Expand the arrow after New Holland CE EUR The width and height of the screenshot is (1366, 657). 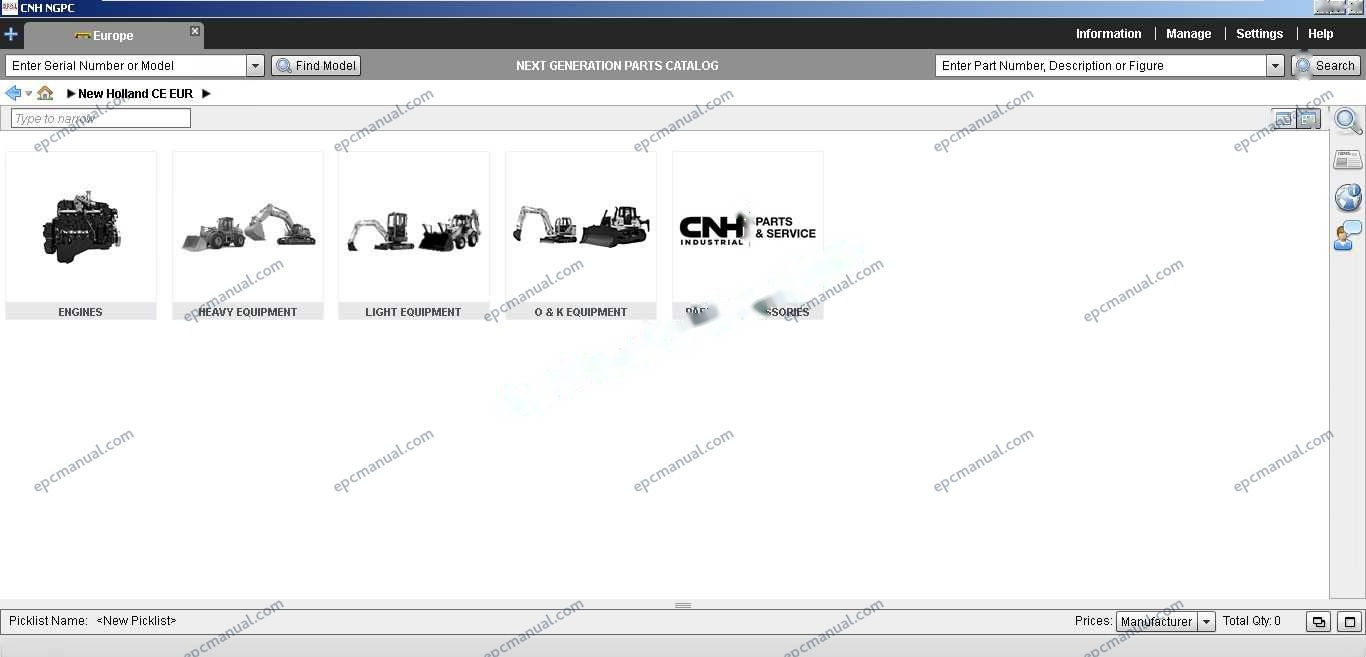pyautogui.click(x=206, y=94)
